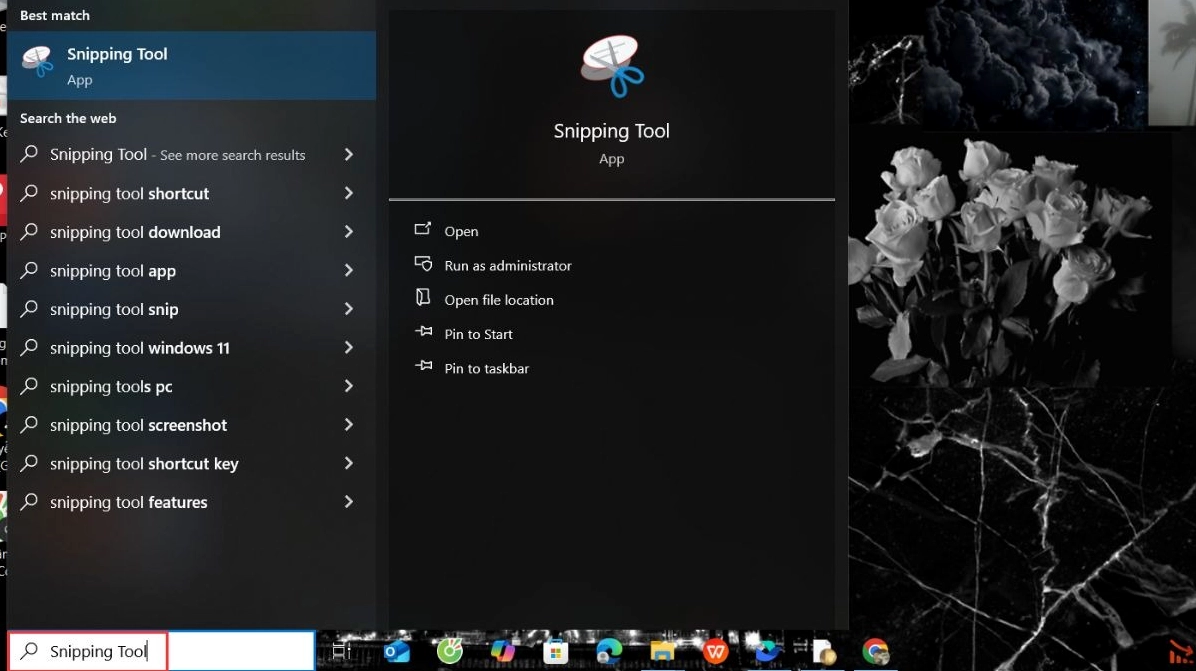Open Outlook from the taskbar
1196x671 pixels.
pos(397,651)
